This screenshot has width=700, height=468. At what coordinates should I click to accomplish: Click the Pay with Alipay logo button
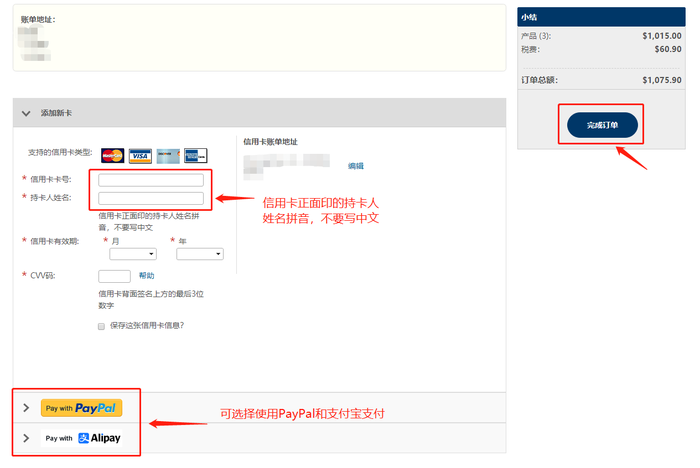tap(81, 438)
